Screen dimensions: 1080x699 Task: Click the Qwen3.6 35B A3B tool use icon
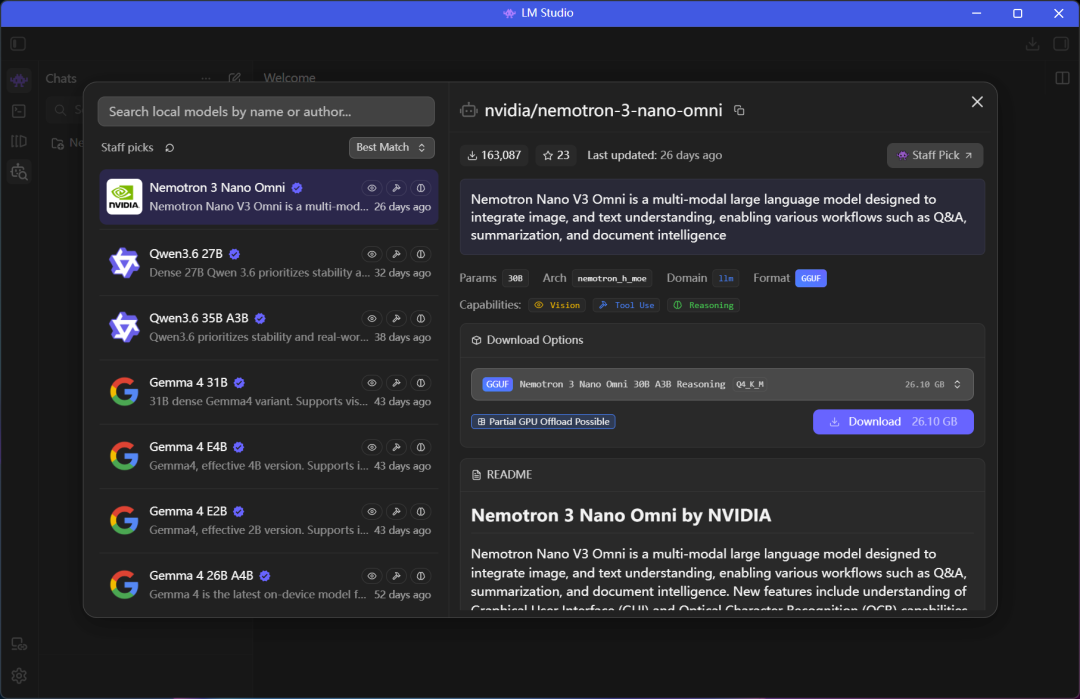396,318
